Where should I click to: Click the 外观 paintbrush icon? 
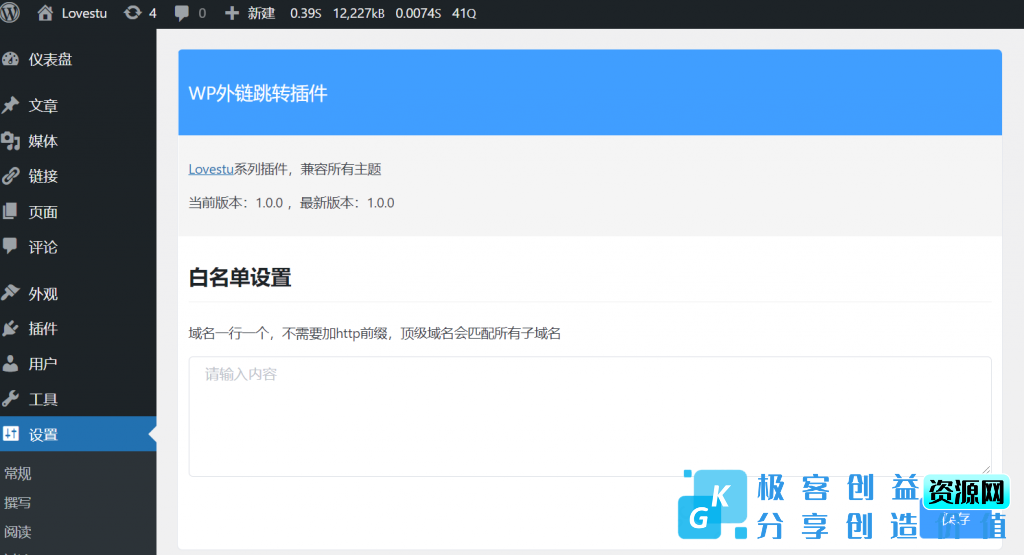click(10, 293)
